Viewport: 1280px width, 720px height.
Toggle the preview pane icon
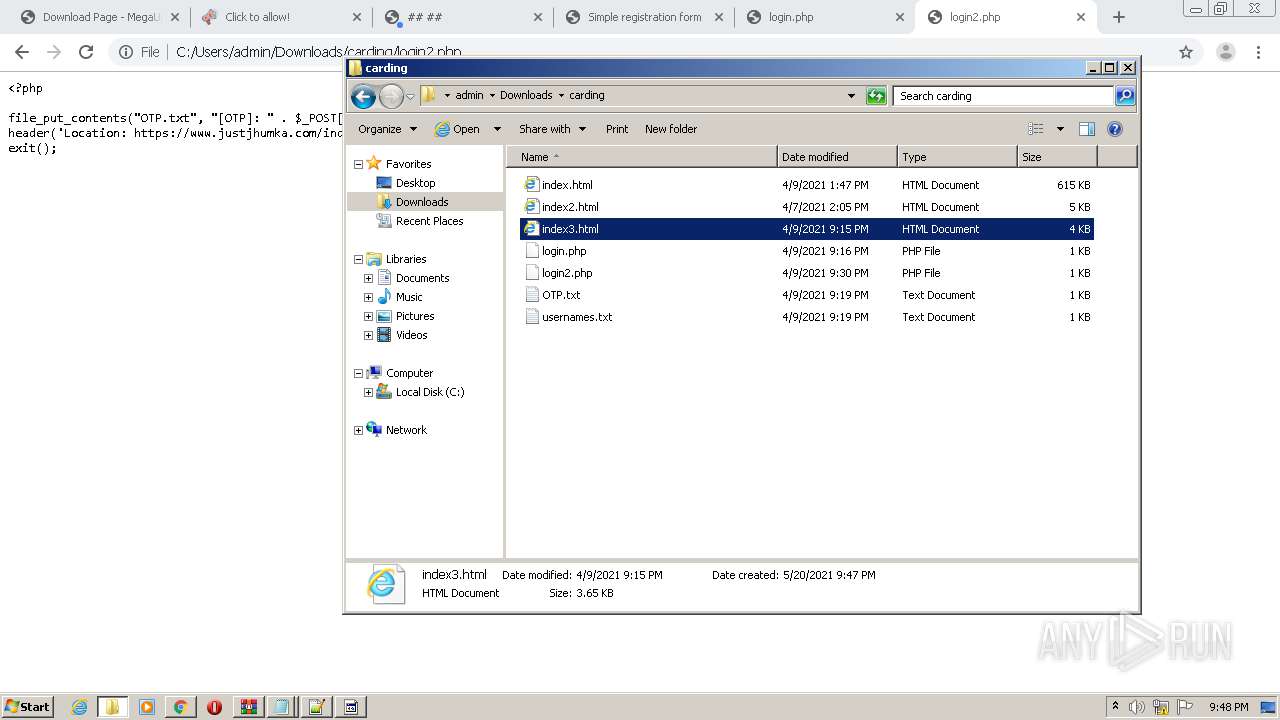point(1087,129)
